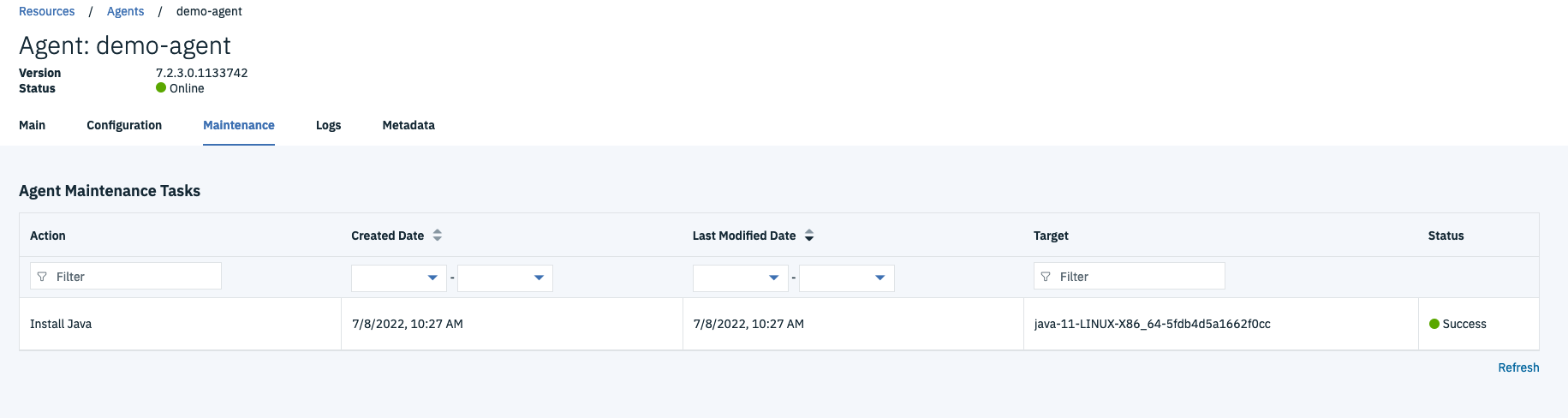This screenshot has height=418, width=1568.
Task: Click the green Online status indicator
Action: tap(161, 88)
